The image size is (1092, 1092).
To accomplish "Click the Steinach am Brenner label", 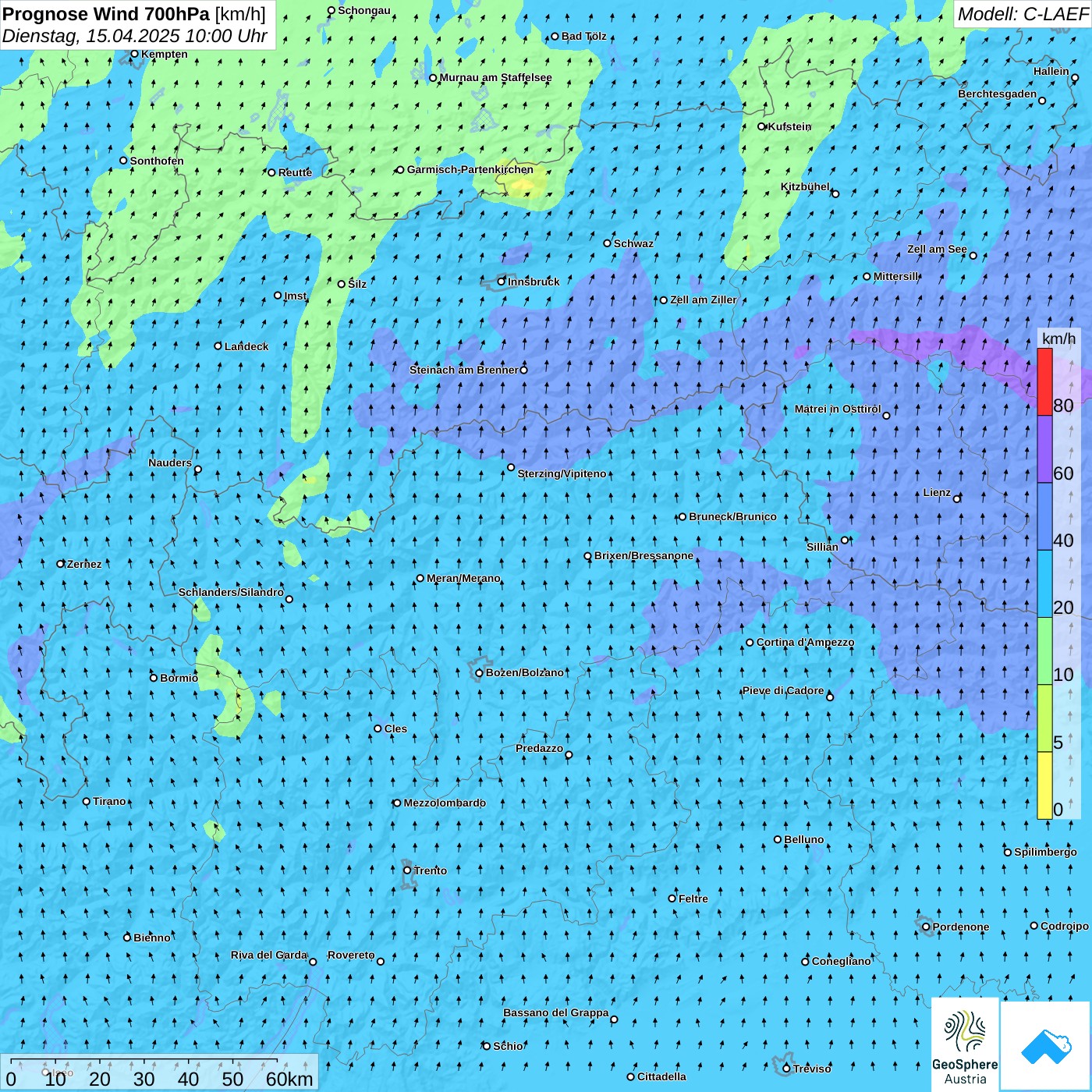I will (463, 370).
